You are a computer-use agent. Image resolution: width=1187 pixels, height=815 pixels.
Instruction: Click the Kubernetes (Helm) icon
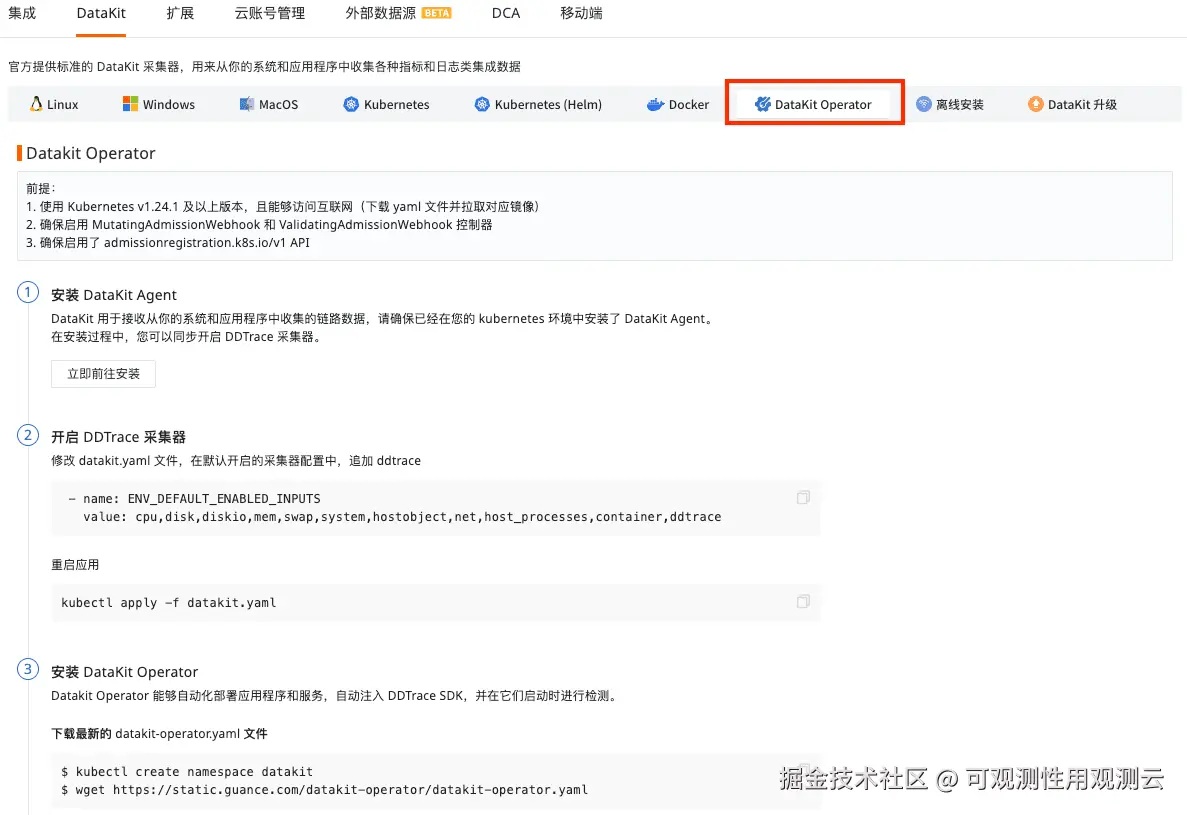pyautogui.click(x=481, y=104)
